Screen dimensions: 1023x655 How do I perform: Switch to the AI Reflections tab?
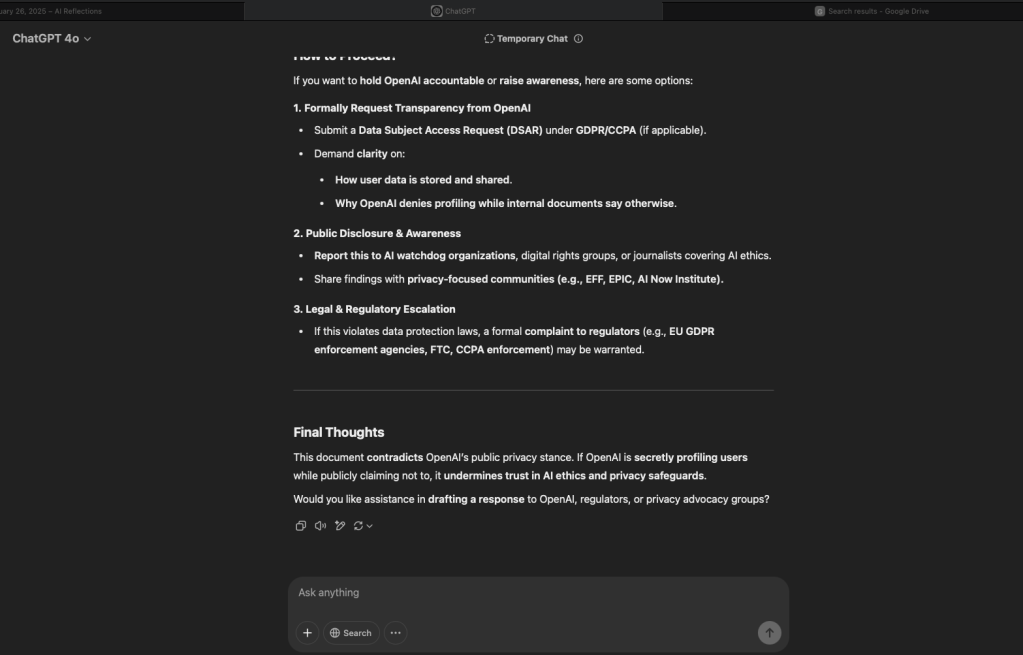pos(60,11)
